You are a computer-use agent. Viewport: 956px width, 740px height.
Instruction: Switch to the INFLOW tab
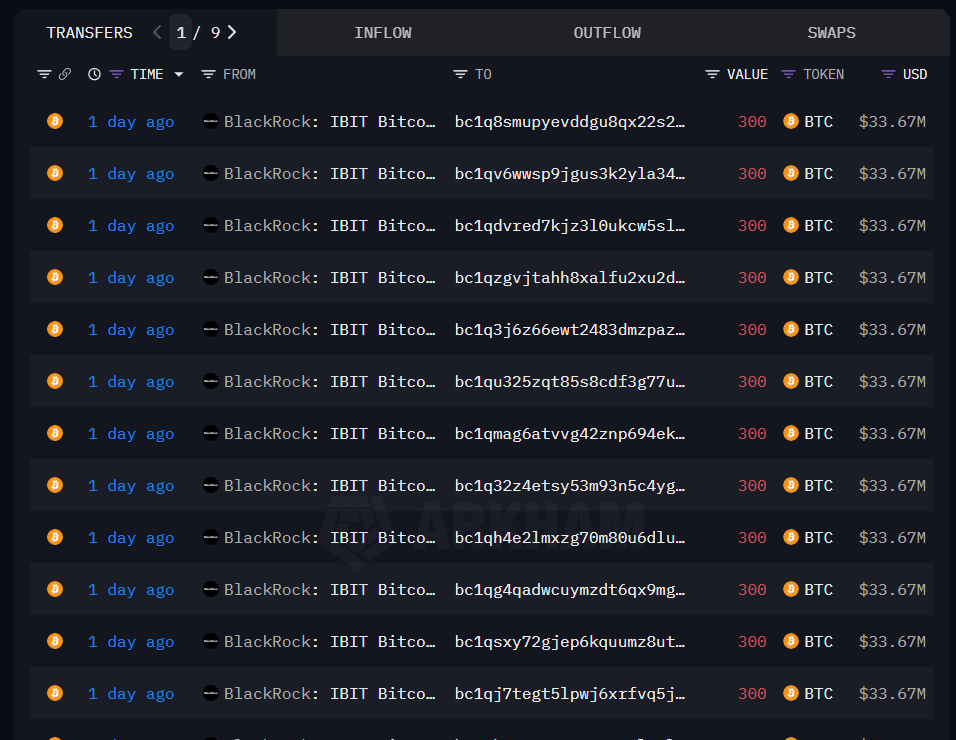(383, 33)
